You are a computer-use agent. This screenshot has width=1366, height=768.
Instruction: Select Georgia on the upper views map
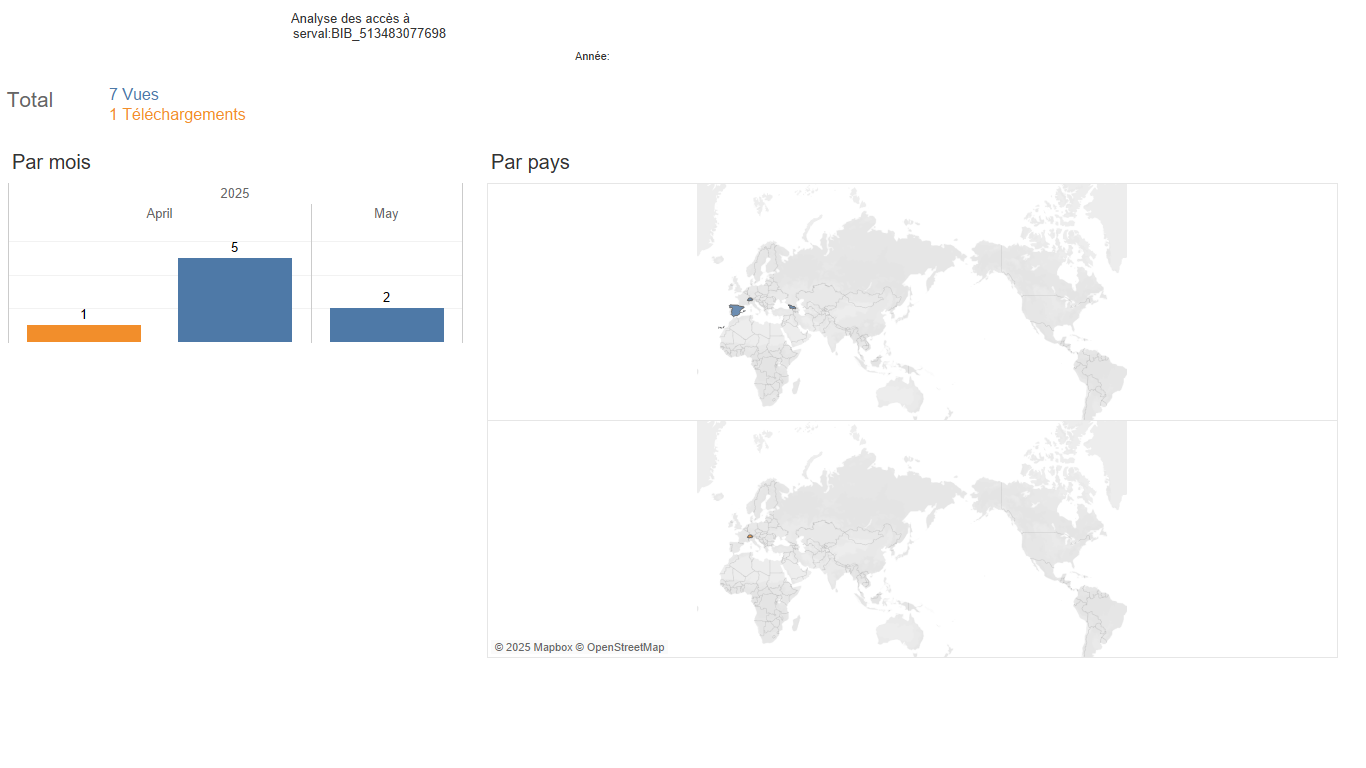792,307
